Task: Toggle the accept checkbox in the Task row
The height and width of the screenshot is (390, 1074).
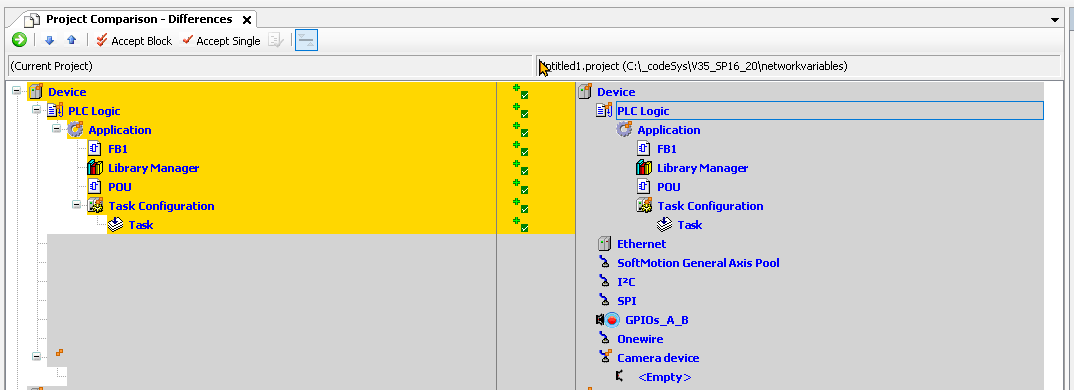Action: 524,228
